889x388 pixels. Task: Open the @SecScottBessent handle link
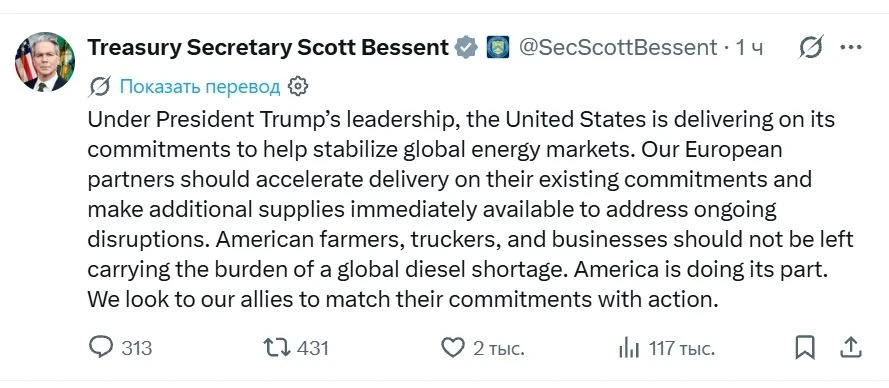[x=618, y=48]
